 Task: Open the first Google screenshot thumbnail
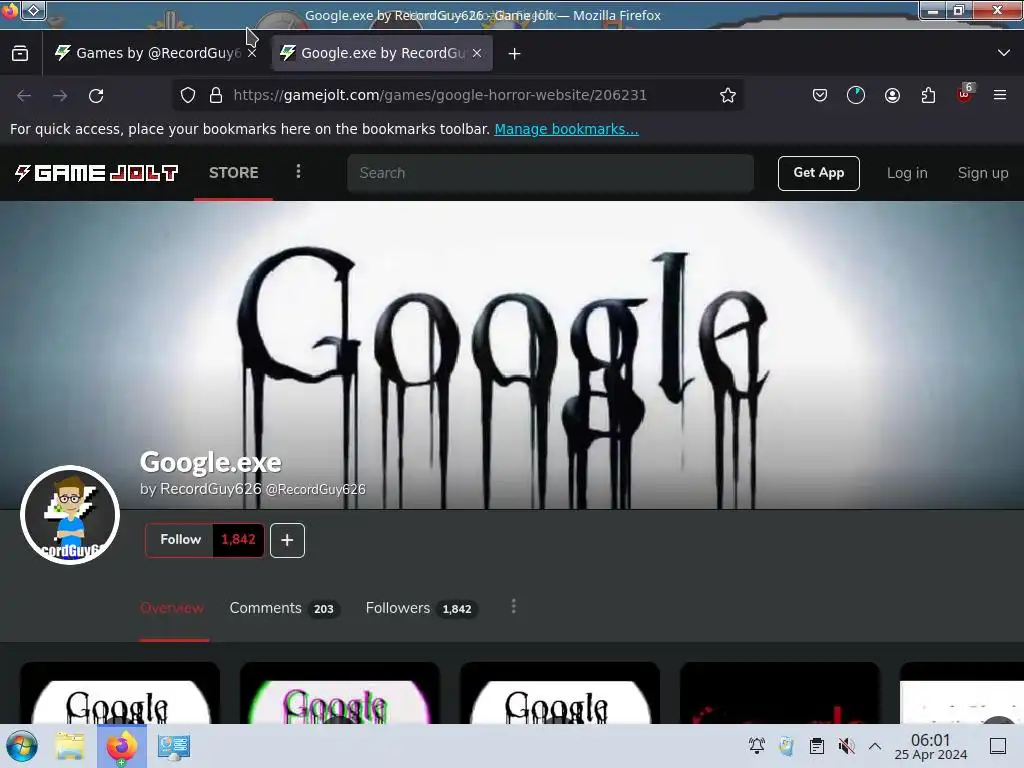click(120, 693)
